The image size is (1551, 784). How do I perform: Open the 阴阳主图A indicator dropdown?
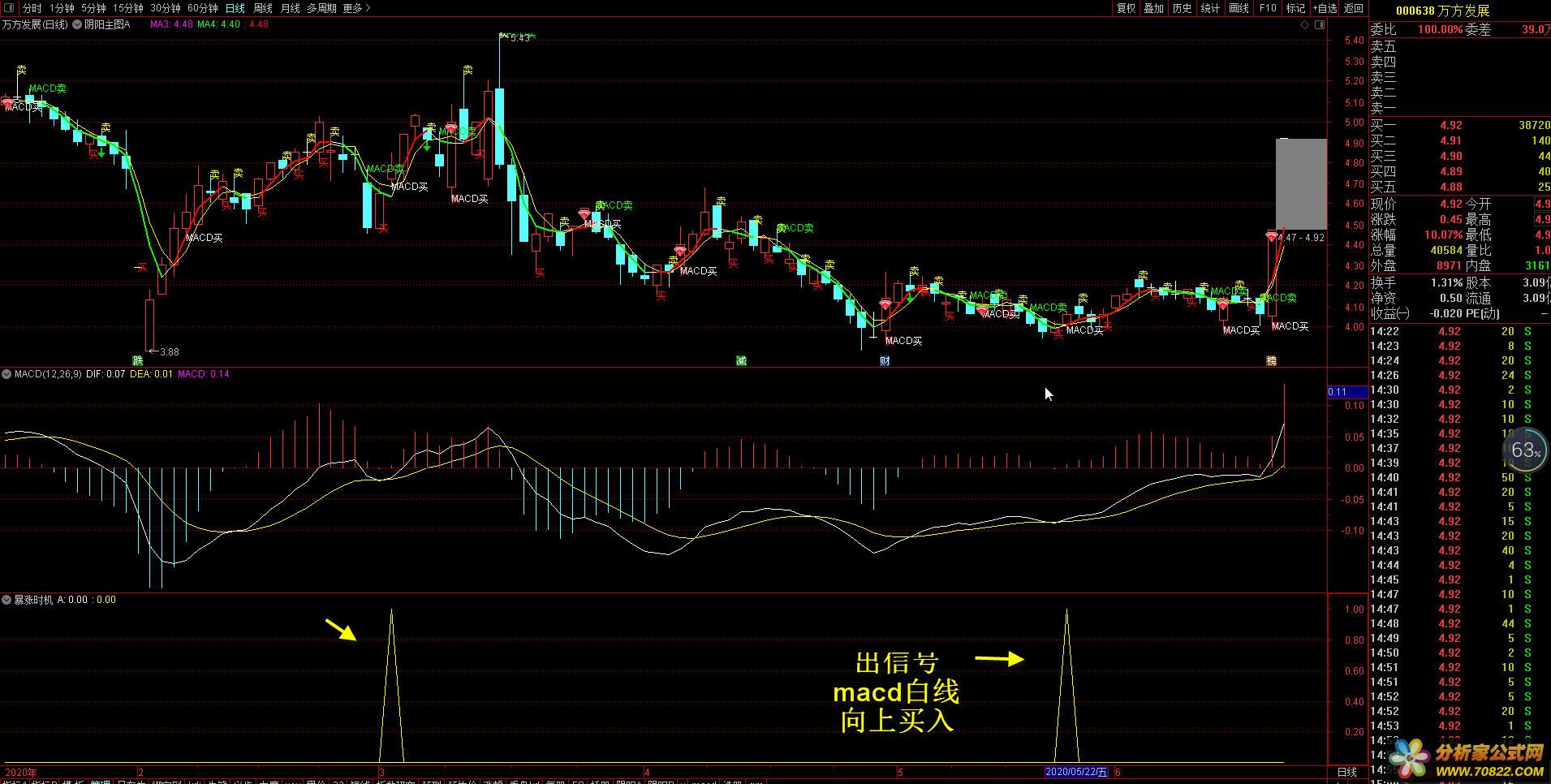77,24
